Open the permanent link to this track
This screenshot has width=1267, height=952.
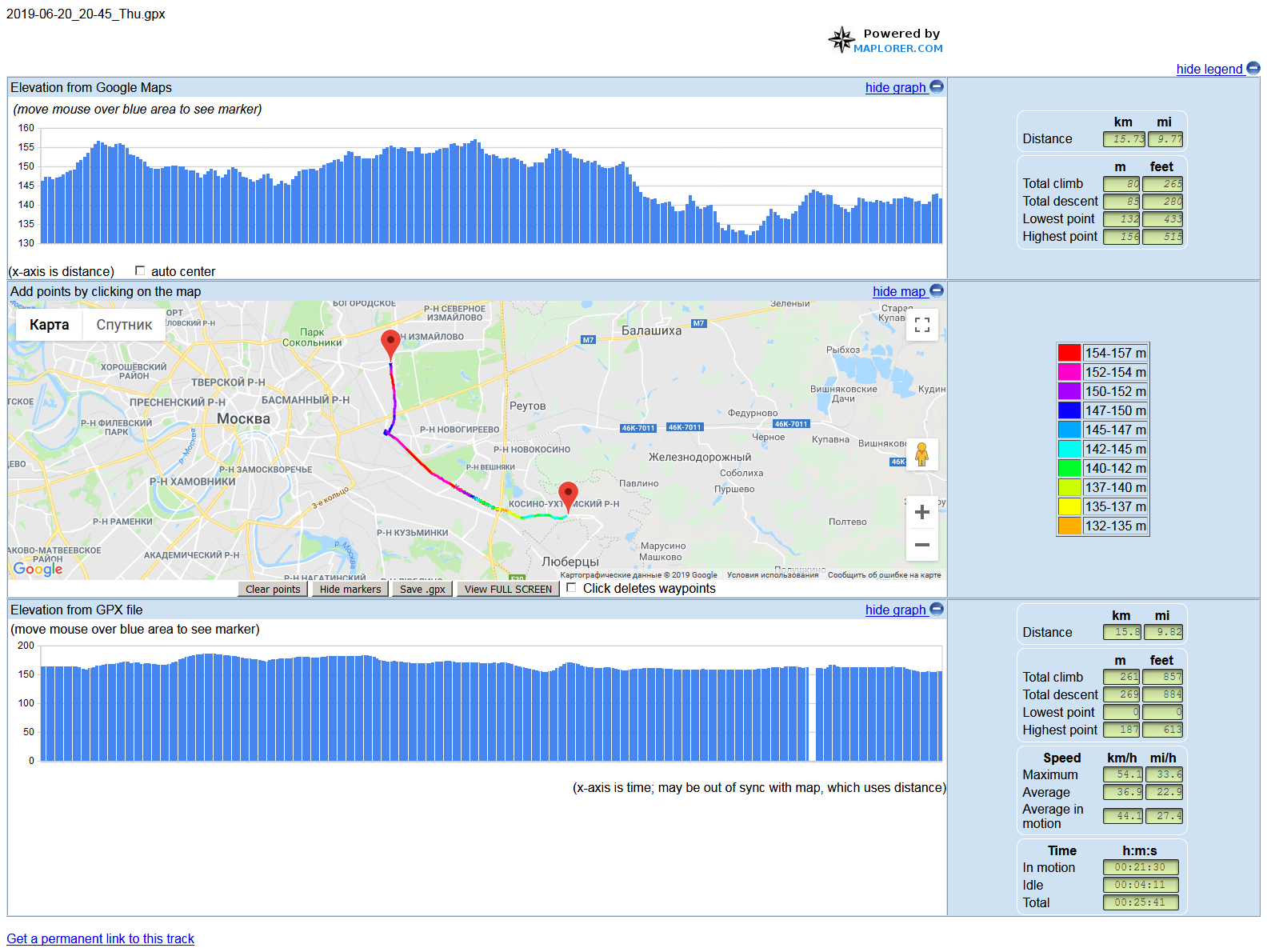click(x=101, y=938)
